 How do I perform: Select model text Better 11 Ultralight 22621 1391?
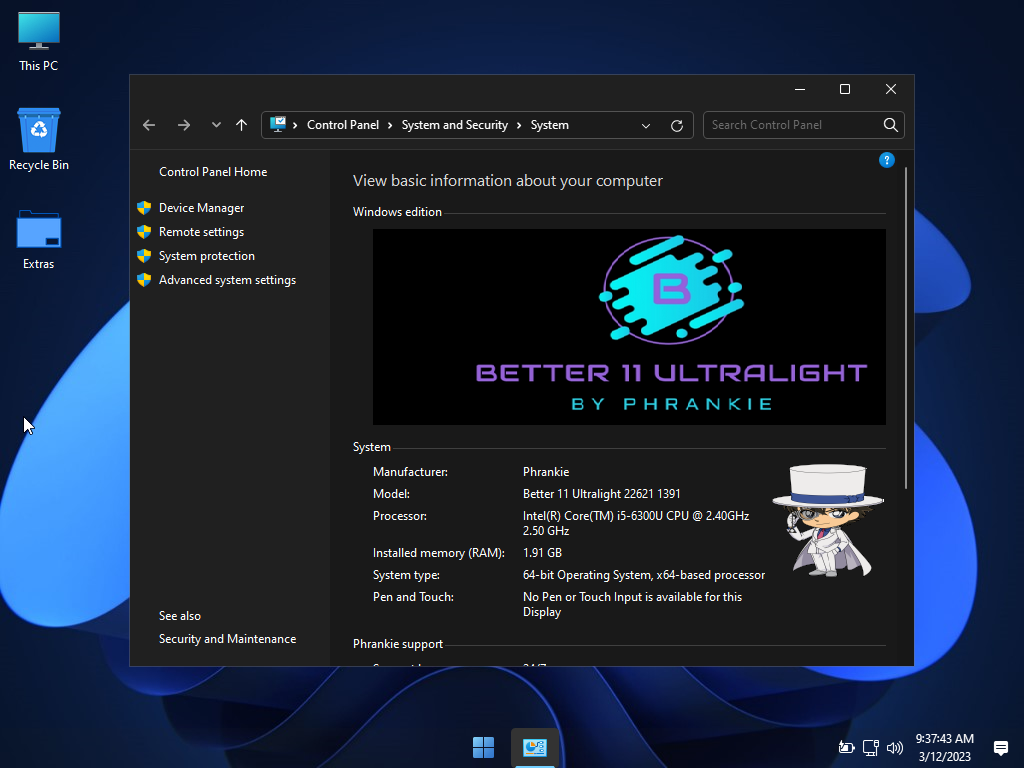click(x=601, y=494)
